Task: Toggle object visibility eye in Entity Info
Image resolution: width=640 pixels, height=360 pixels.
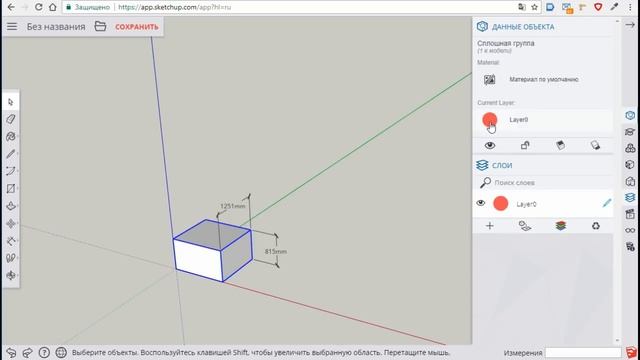Action: [490, 145]
